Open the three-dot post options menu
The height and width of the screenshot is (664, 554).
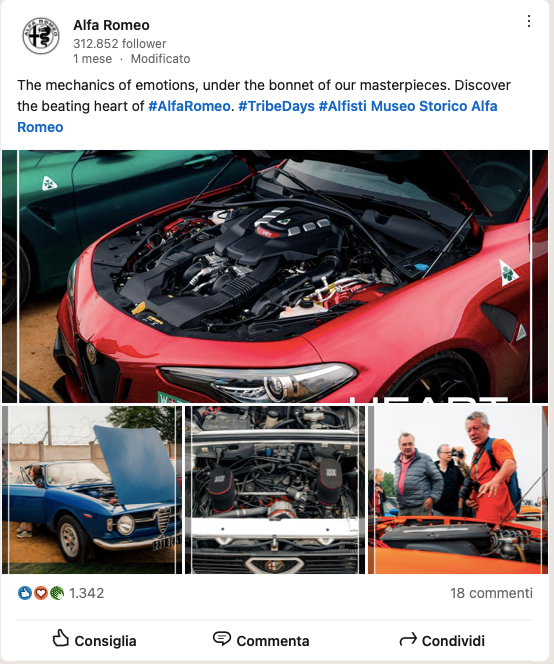click(529, 21)
